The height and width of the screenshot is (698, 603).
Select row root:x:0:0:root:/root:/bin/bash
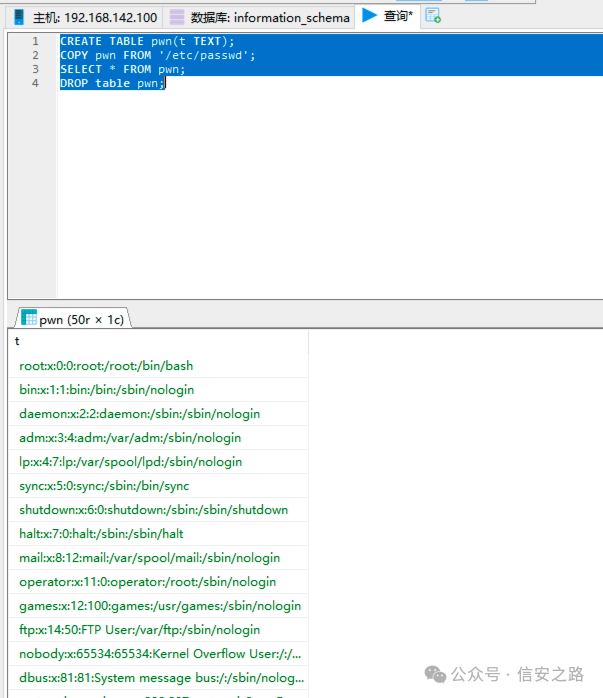[x=158, y=366]
